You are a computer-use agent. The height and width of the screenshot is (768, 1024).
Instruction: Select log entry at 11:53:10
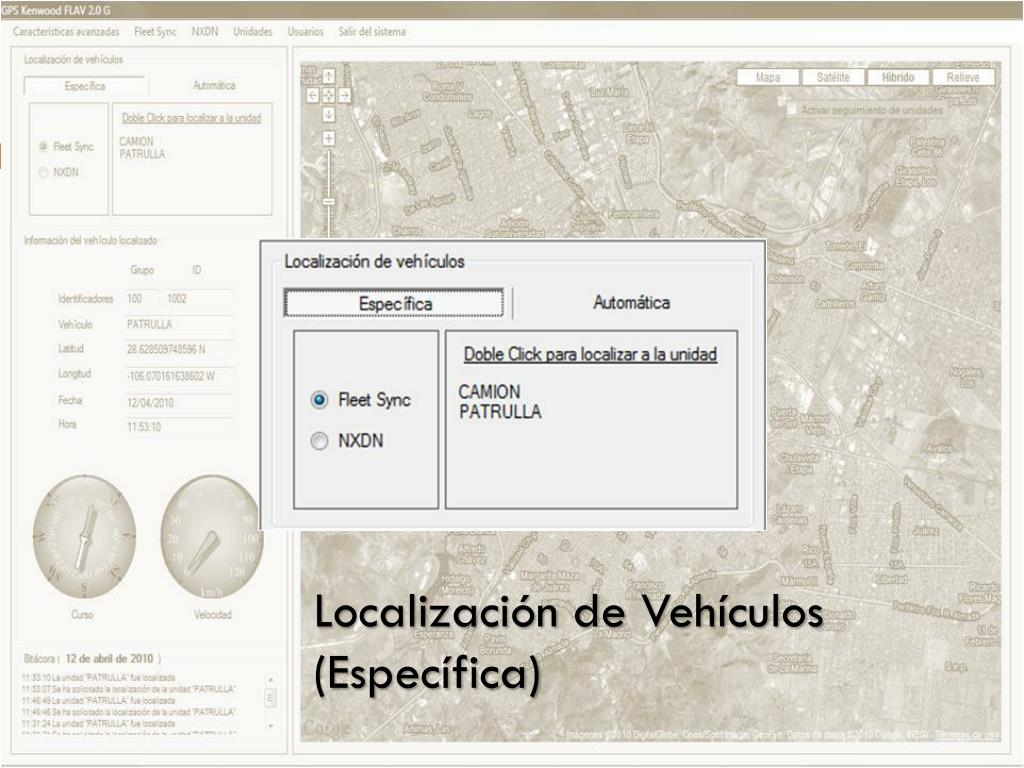[x=99, y=677]
